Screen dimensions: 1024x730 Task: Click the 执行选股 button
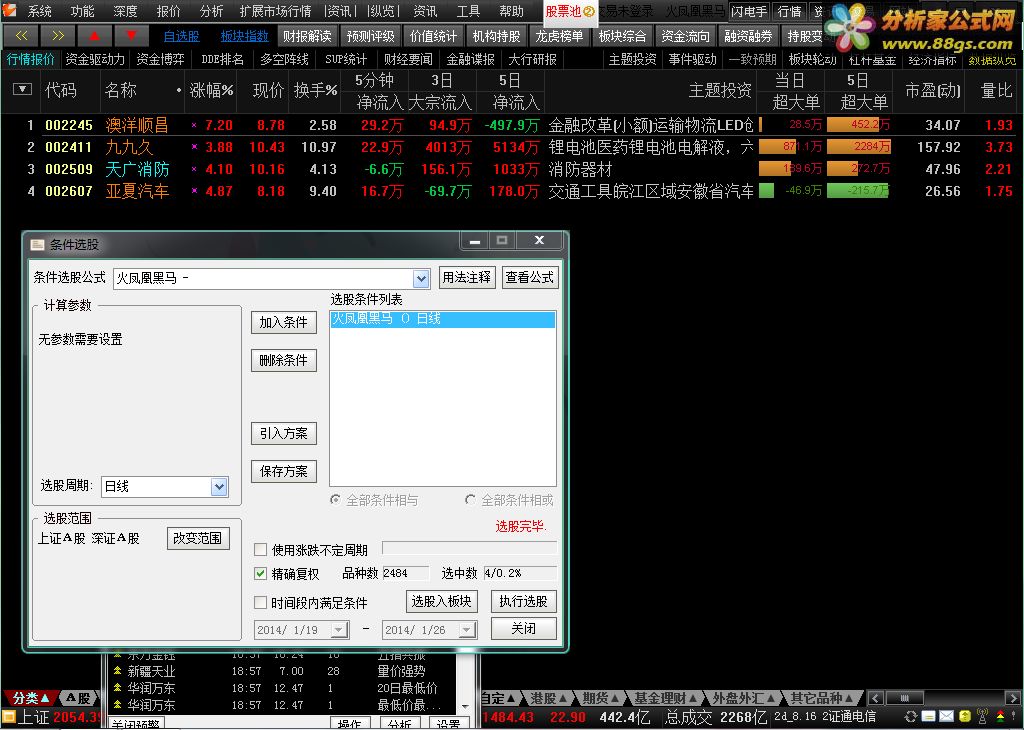(x=523, y=601)
